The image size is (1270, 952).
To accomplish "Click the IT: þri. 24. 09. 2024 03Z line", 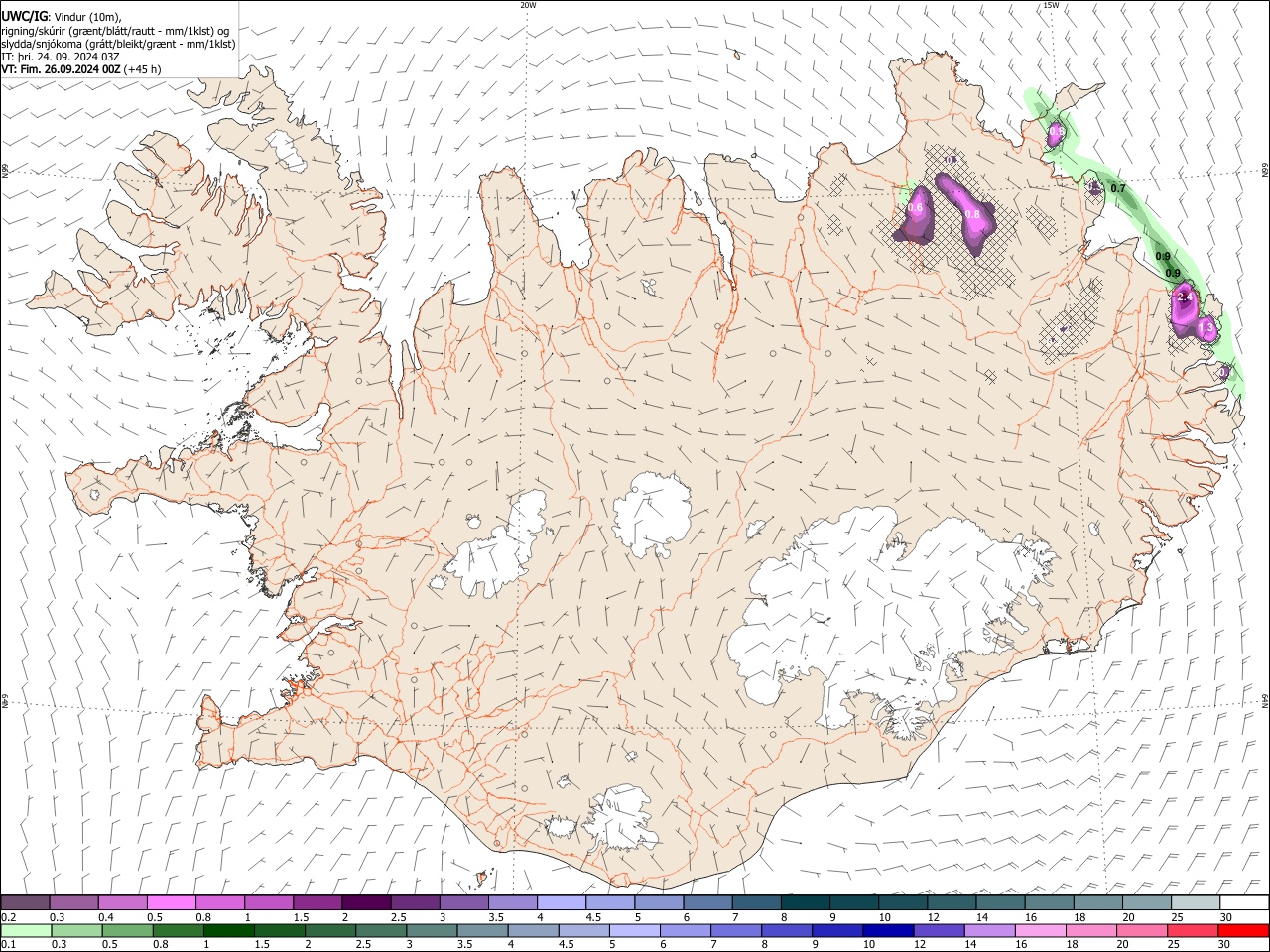I will pos(61,57).
